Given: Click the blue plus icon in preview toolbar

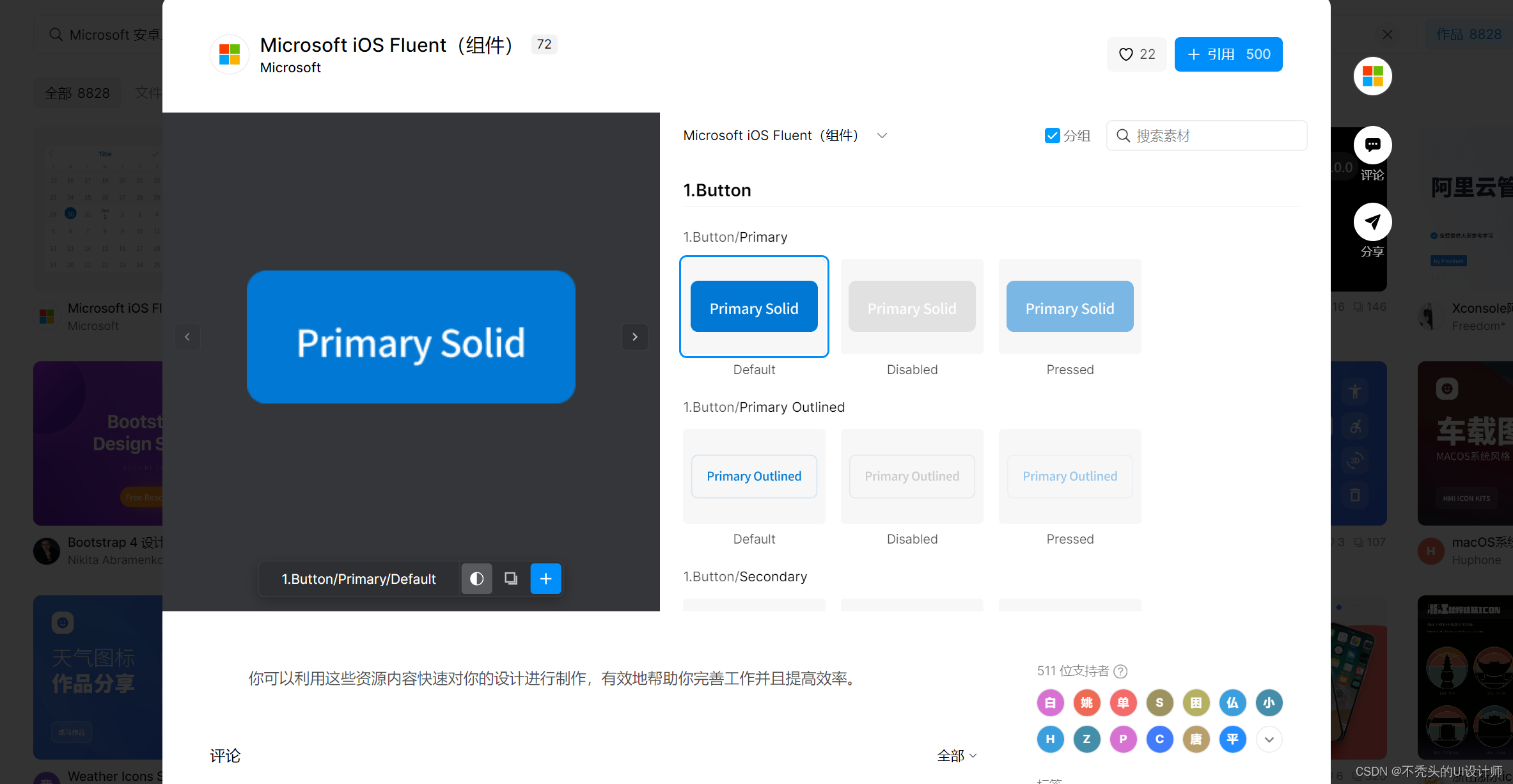Looking at the screenshot, I should click(x=546, y=579).
